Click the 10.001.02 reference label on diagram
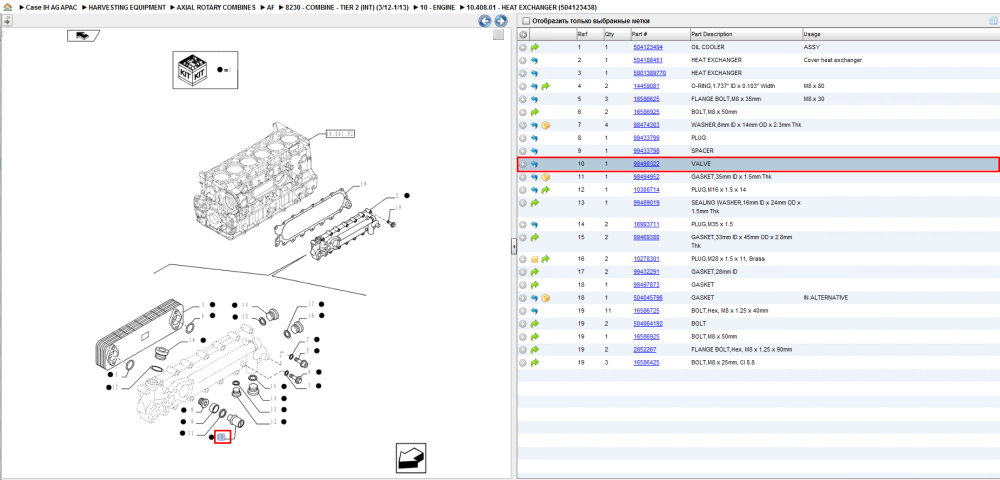 tap(340, 134)
